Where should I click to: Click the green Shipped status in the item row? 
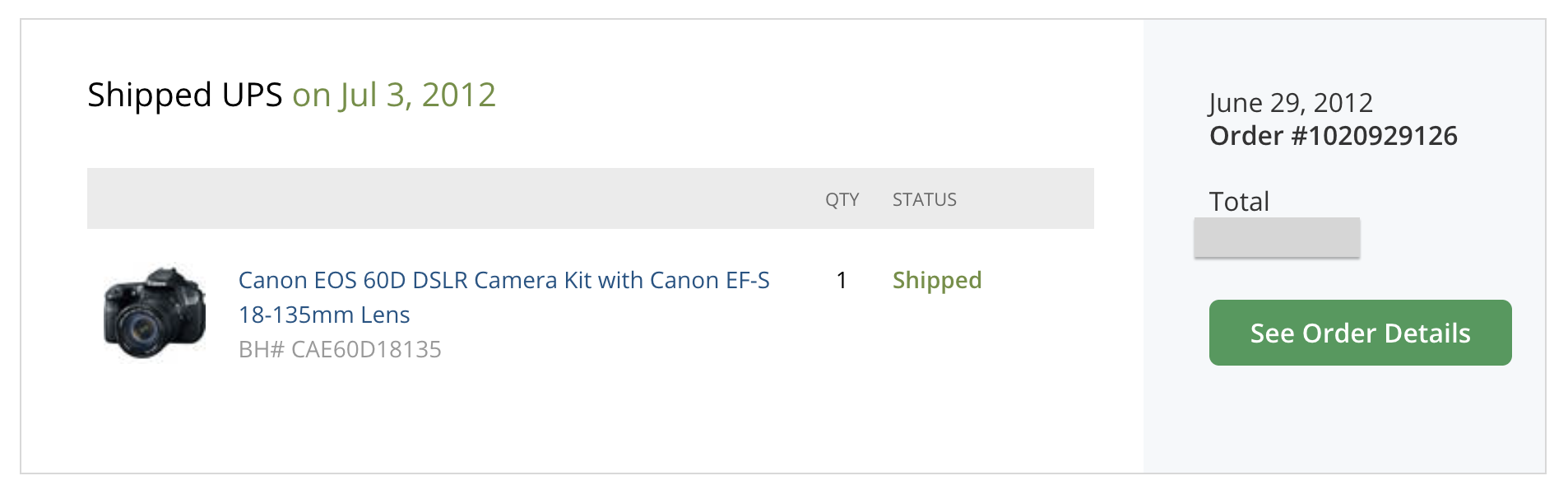click(937, 281)
